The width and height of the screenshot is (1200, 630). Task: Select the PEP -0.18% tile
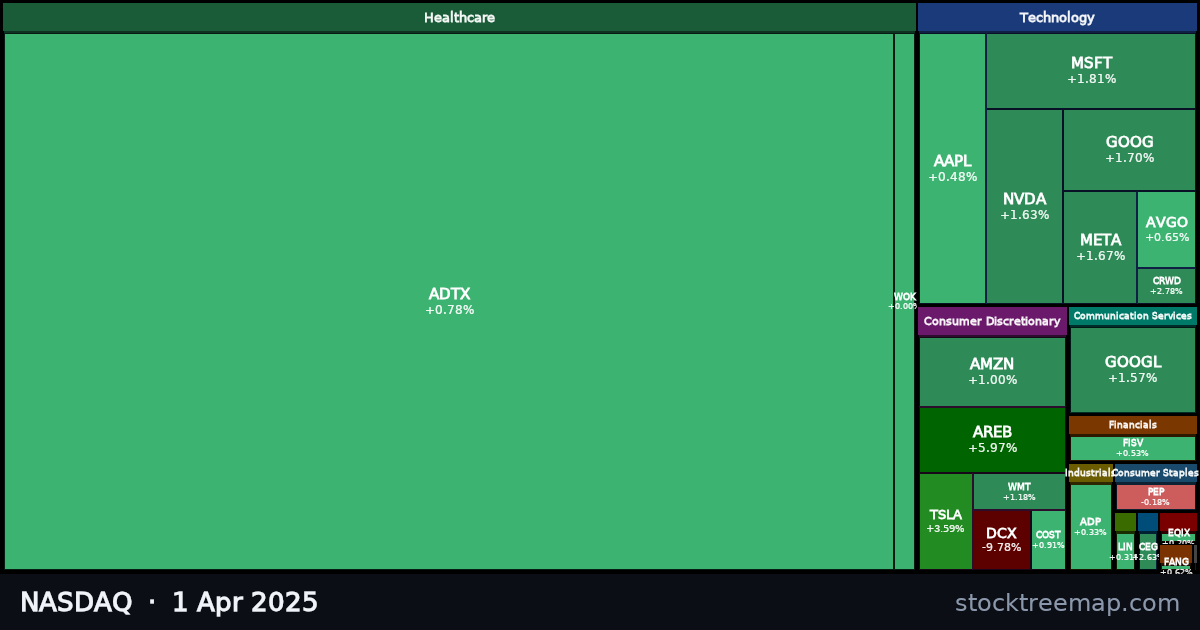1155,497
